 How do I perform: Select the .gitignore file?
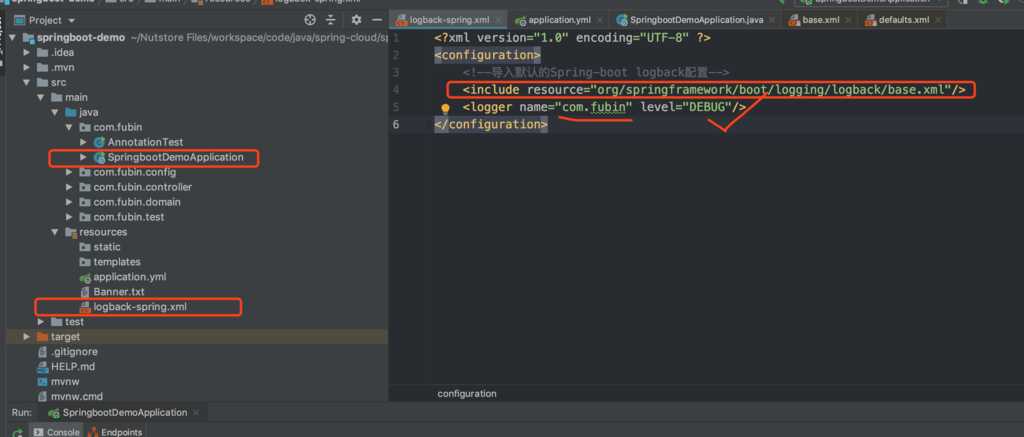tap(74, 351)
